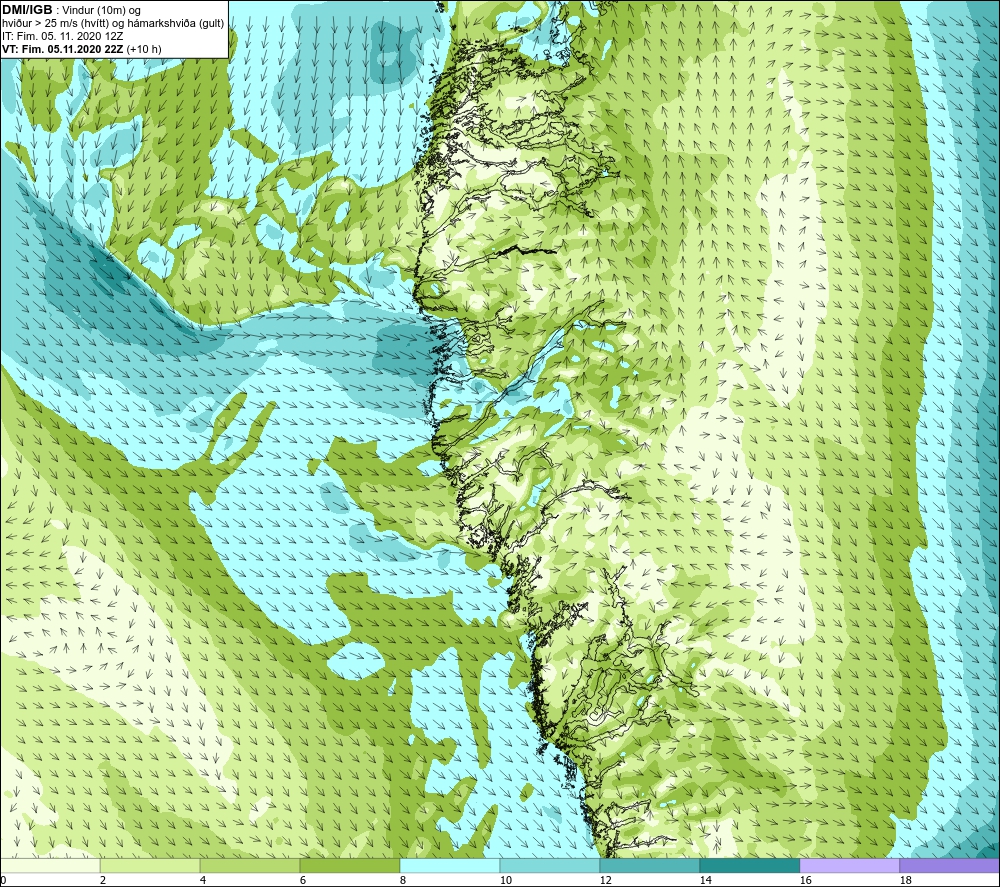Click the legend value label '10'

[505, 880]
